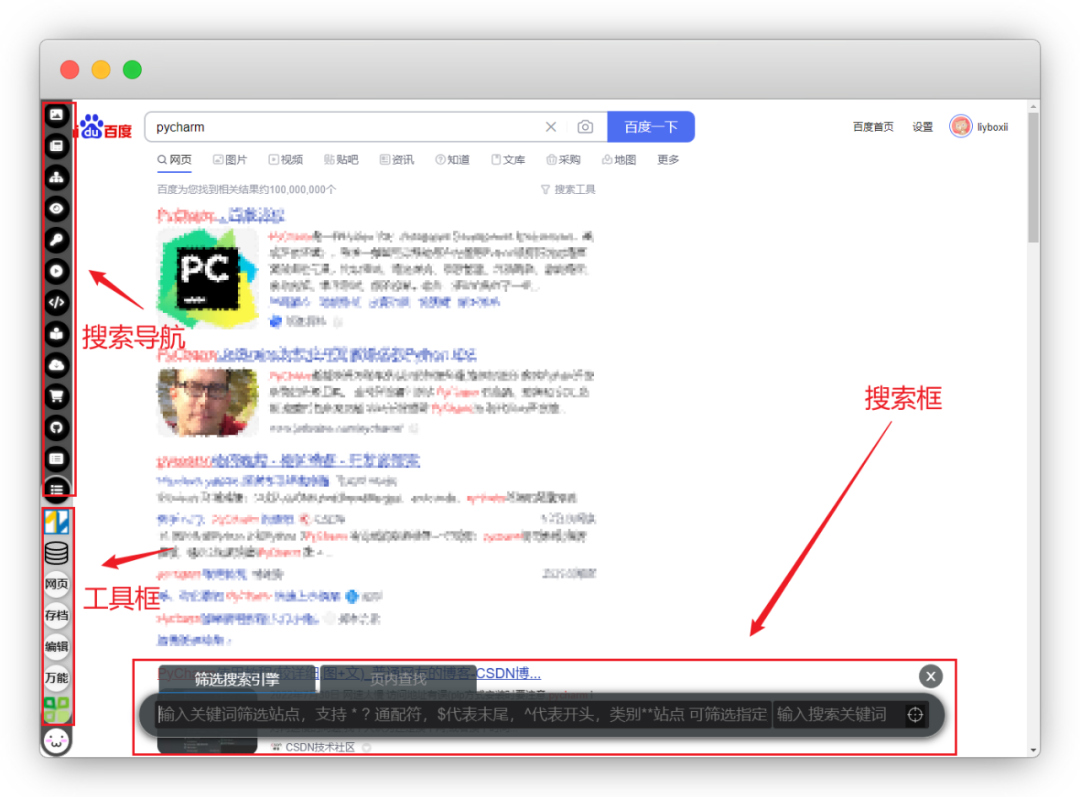Image resolution: width=1080 pixels, height=797 pixels.
Task: Switch to the 图片 tab
Action: [x=230, y=160]
